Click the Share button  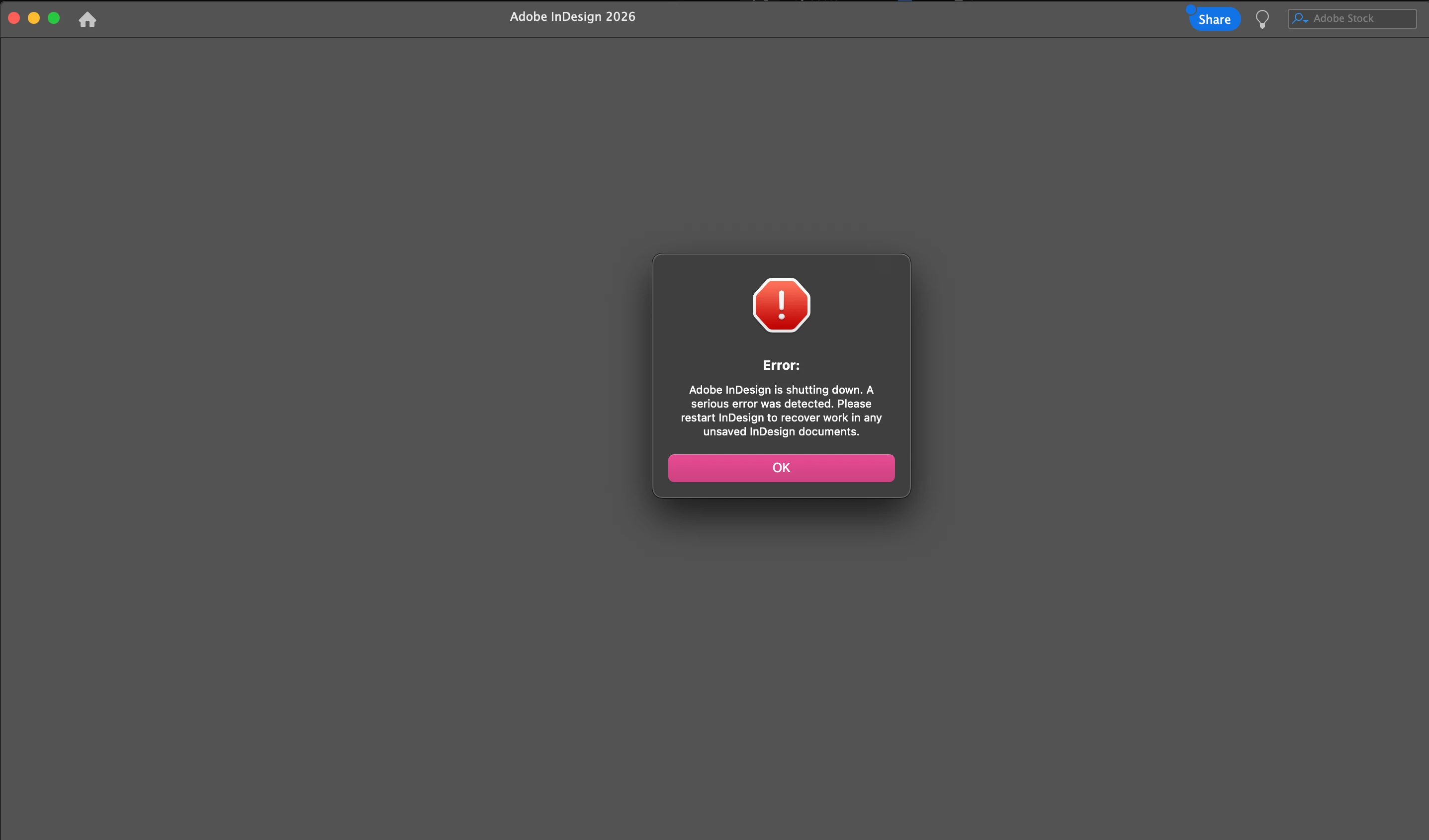coord(1215,19)
